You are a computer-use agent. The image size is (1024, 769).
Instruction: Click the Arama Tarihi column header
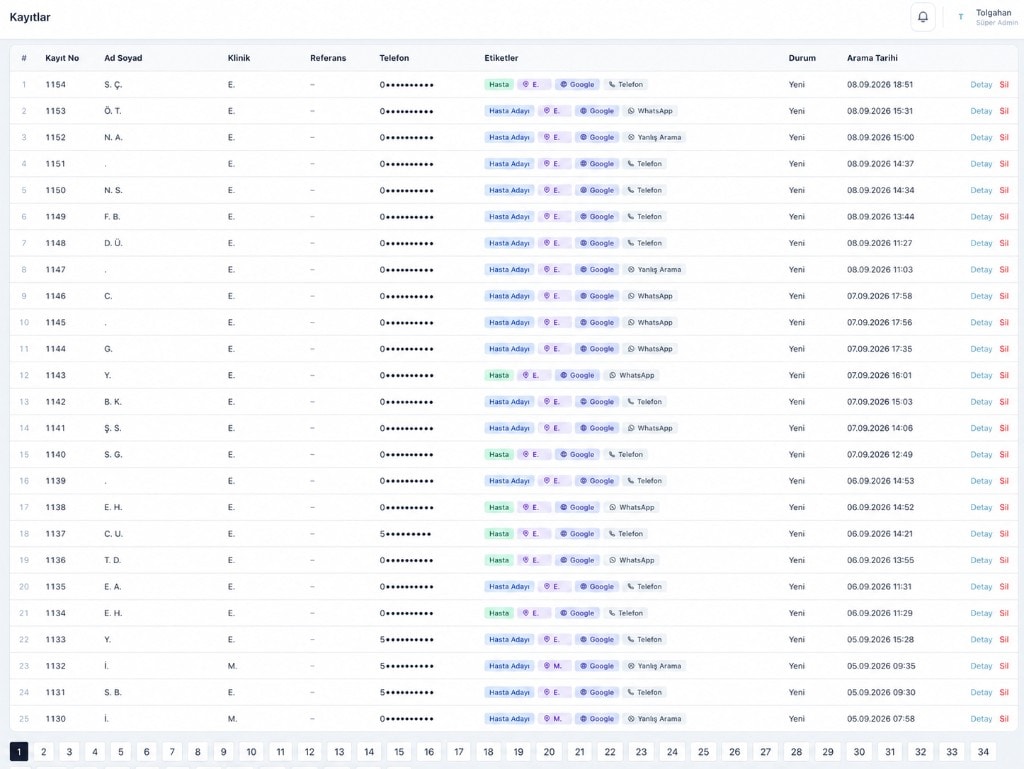pyautogui.click(x=872, y=58)
